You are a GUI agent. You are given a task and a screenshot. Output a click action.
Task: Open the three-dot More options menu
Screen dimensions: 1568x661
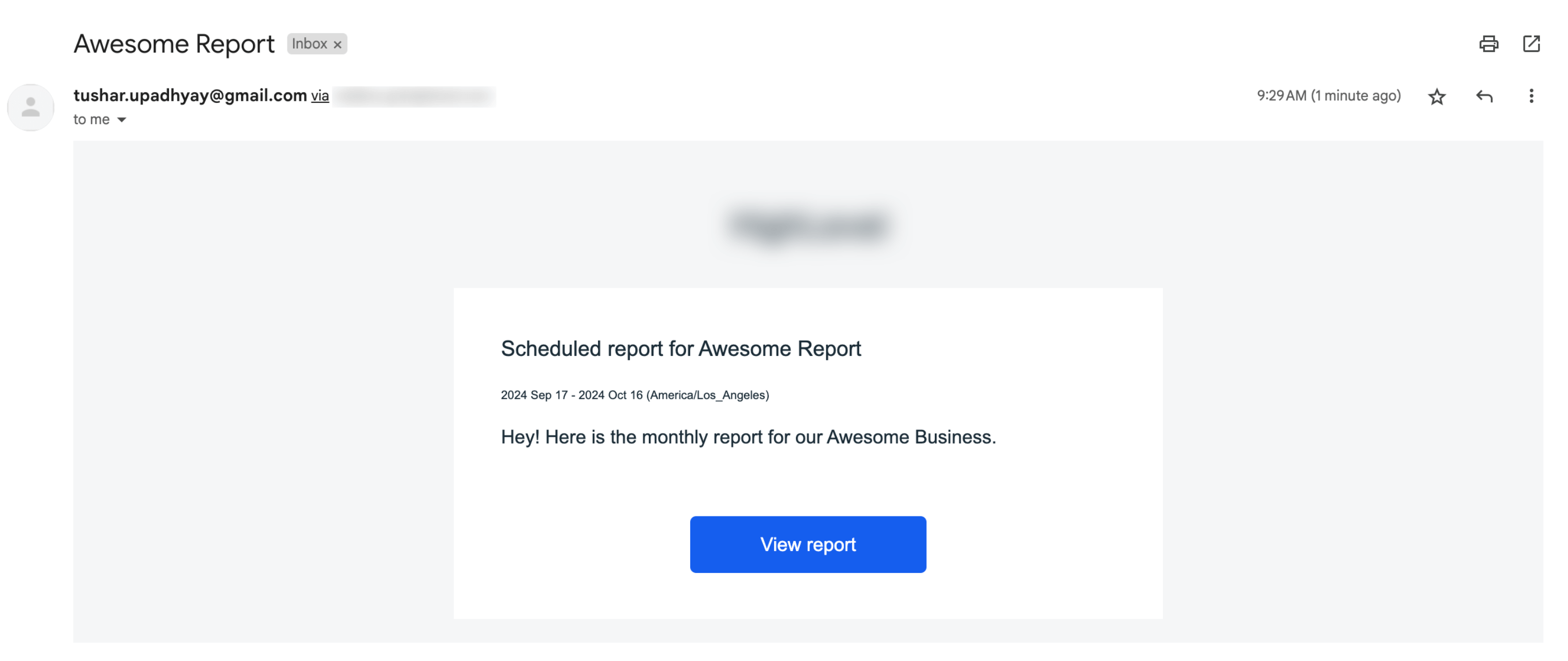tap(1531, 96)
